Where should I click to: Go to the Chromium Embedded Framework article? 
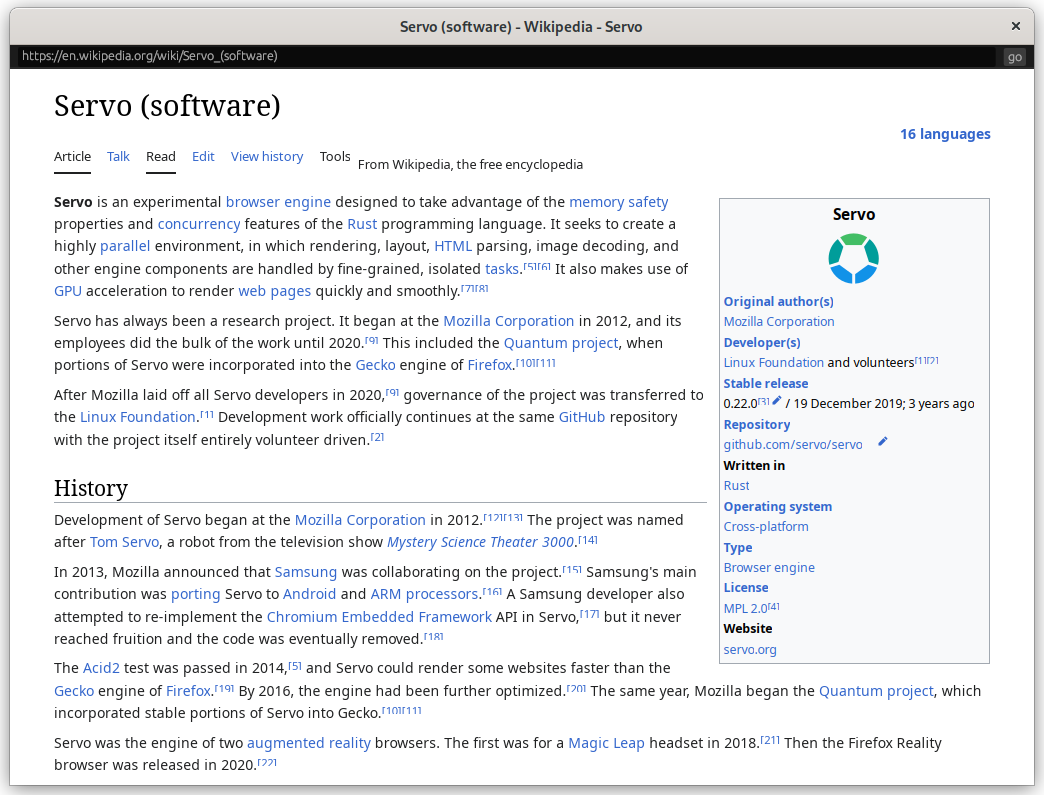pyautogui.click(x=379, y=617)
